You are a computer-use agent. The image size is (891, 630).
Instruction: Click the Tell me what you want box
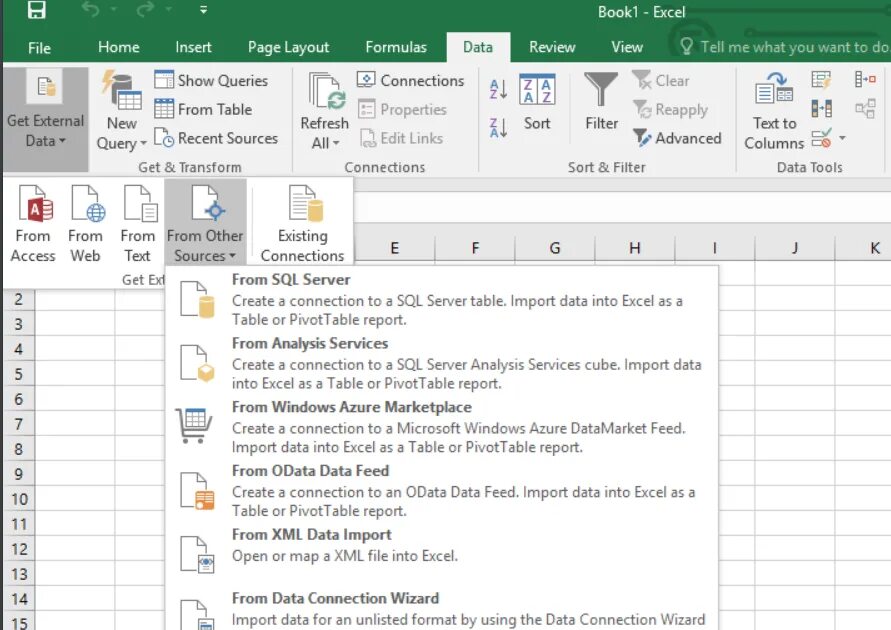(784, 47)
